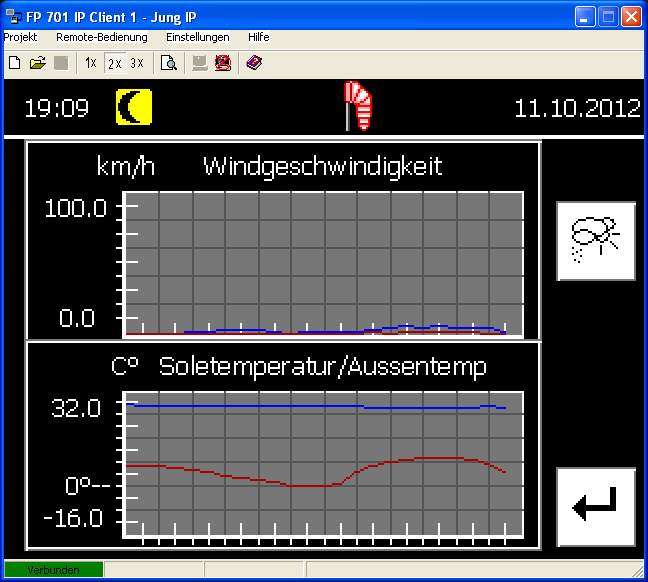
Task: Close the FP 701 IP Client window
Action: (632, 17)
